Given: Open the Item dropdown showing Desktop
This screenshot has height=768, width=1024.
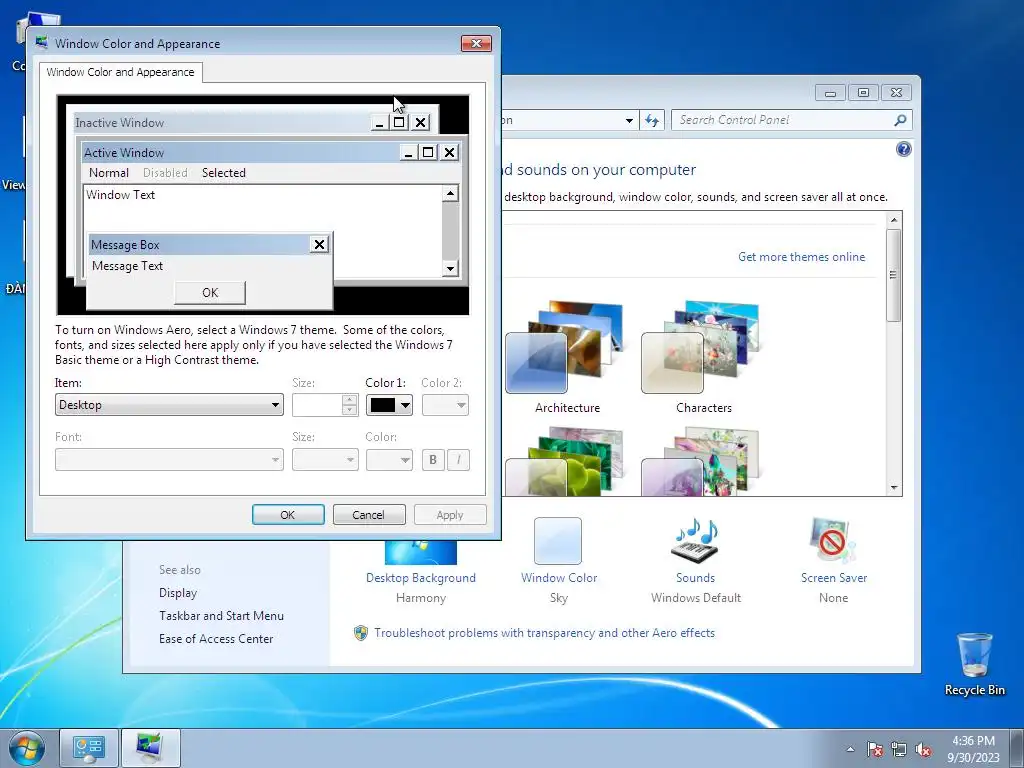Looking at the screenshot, I should 169,405.
